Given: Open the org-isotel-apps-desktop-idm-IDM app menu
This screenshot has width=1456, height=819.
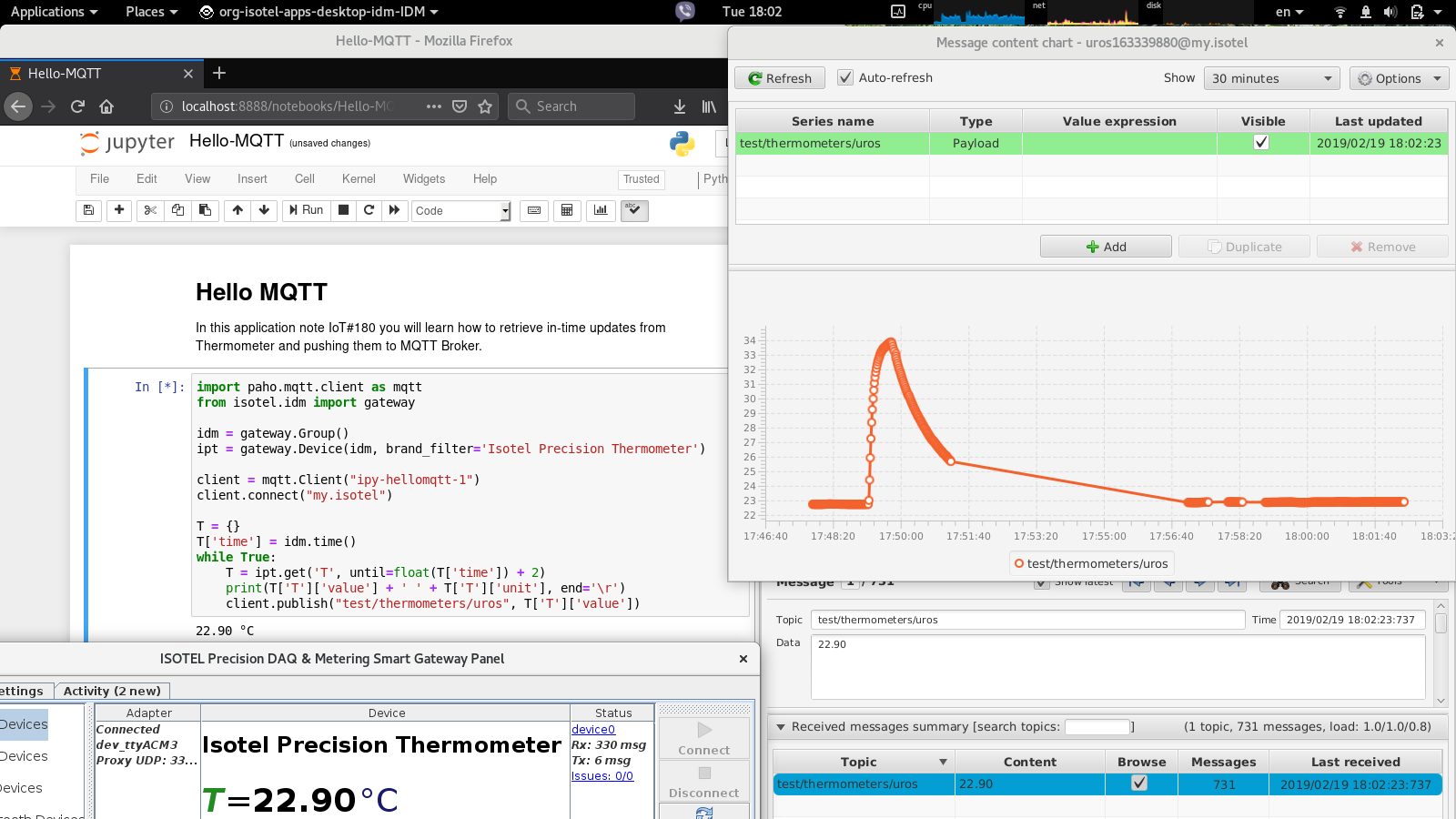Looking at the screenshot, I should pyautogui.click(x=318, y=12).
